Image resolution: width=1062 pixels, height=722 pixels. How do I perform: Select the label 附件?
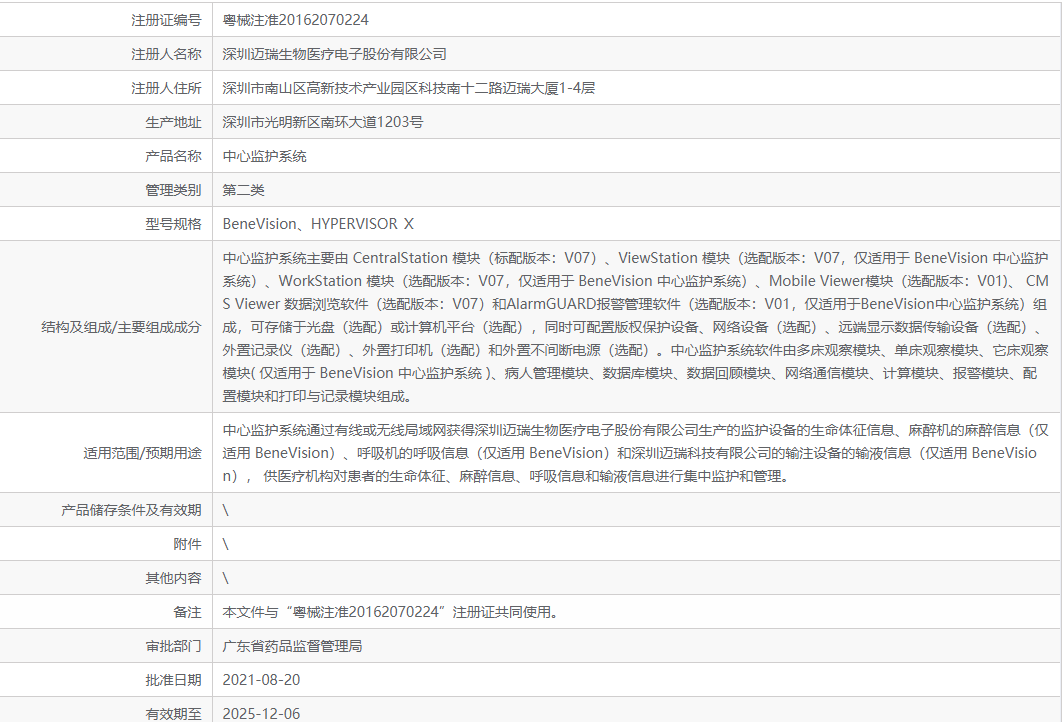click(188, 544)
